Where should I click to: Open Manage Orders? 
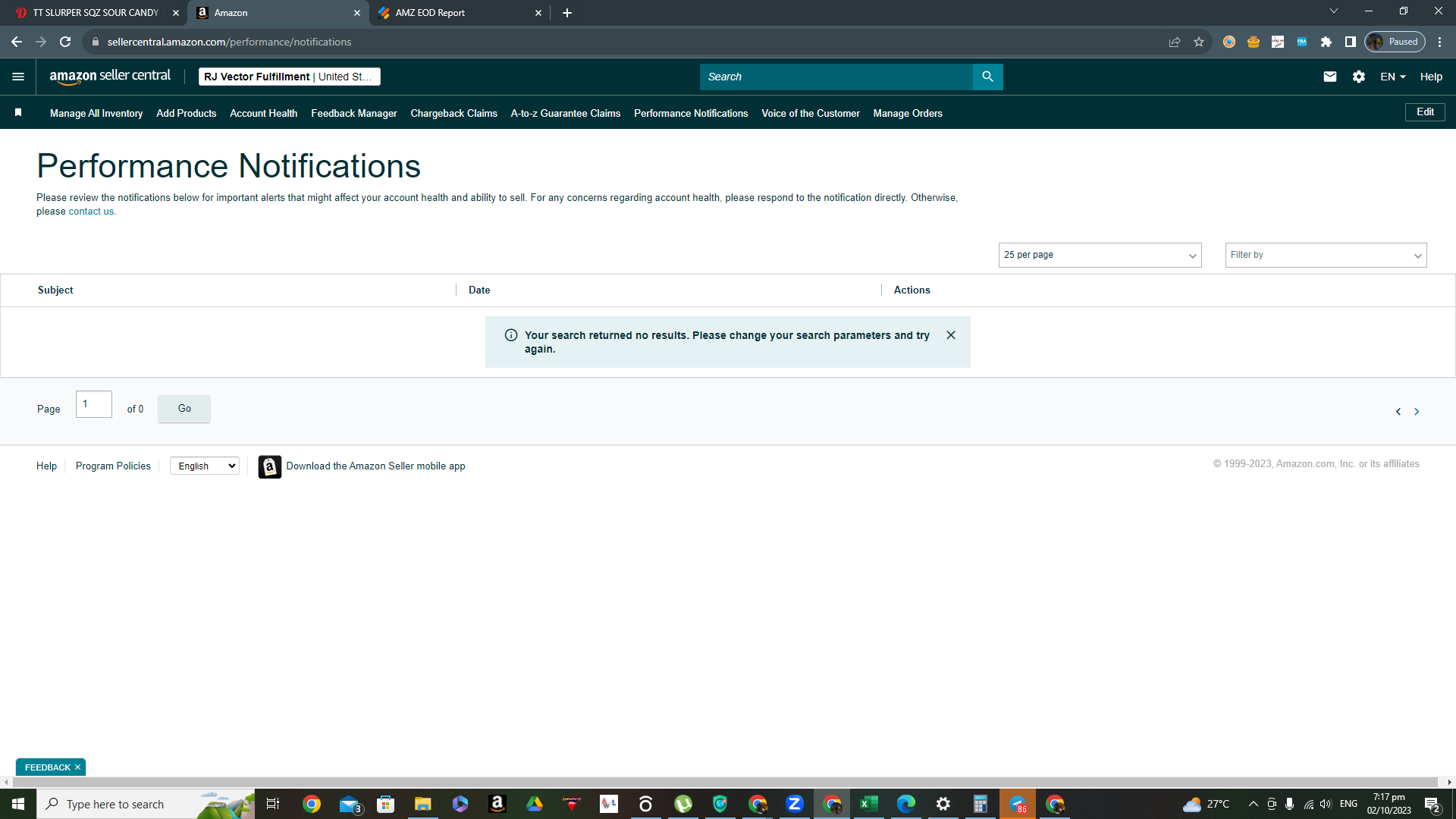[x=908, y=113]
